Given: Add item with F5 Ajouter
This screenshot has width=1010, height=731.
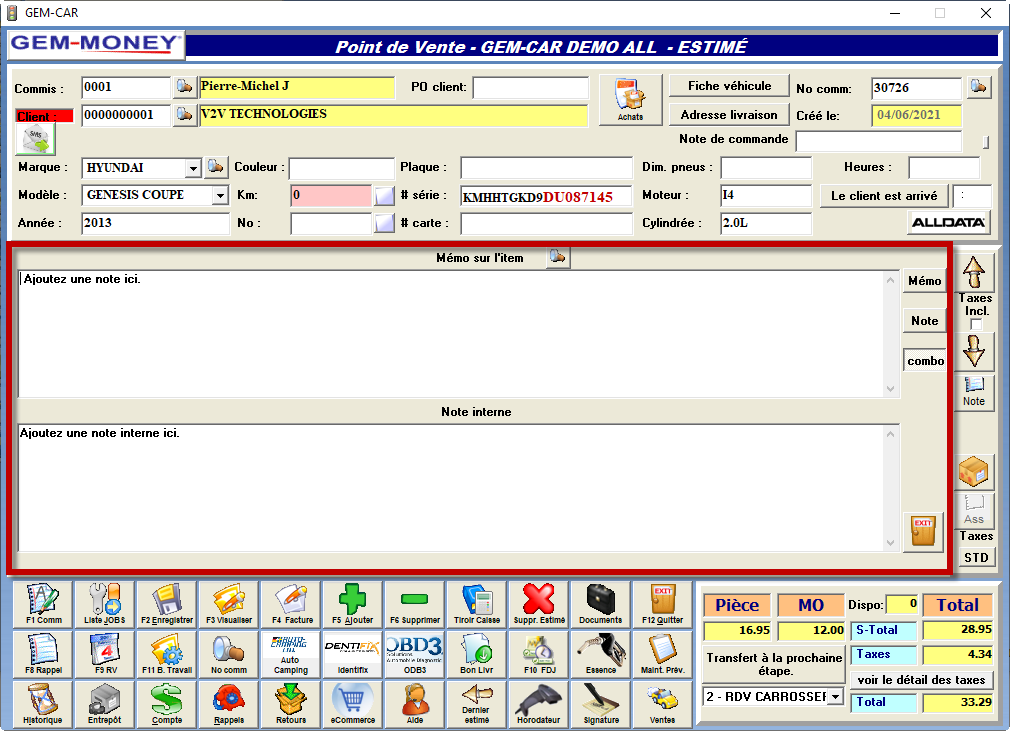Looking at the screenshot, I should tap(353, 604).
